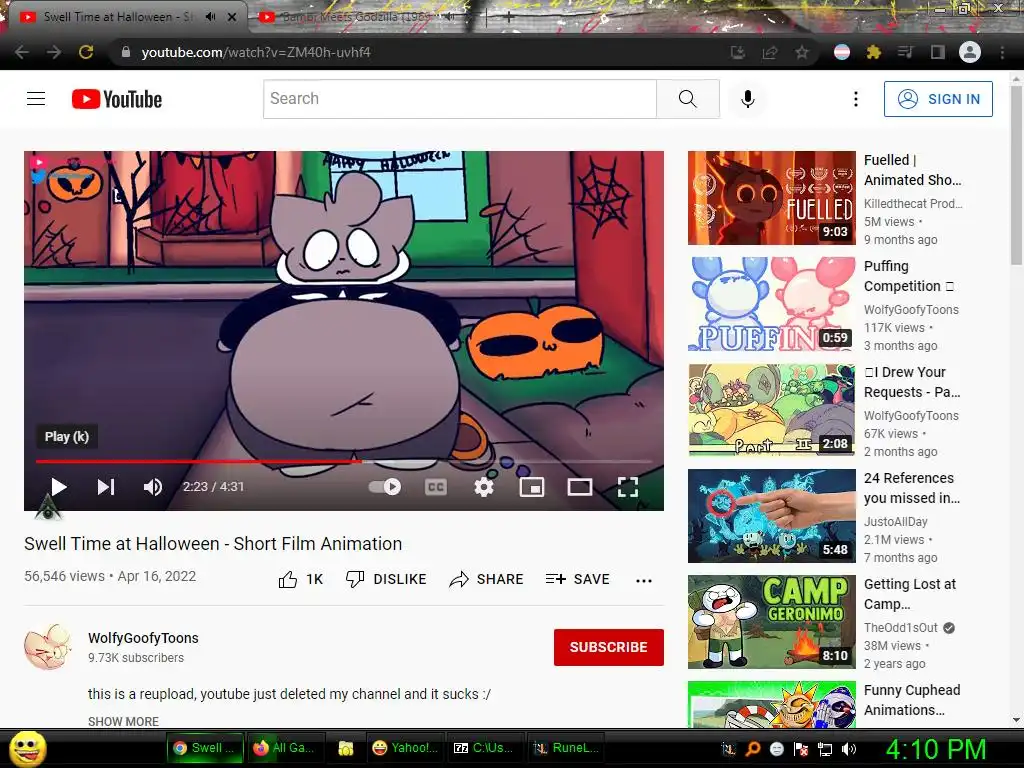Open the system tray search magnifier icon
Screen dimensions: 1024x768
point(752,749)
